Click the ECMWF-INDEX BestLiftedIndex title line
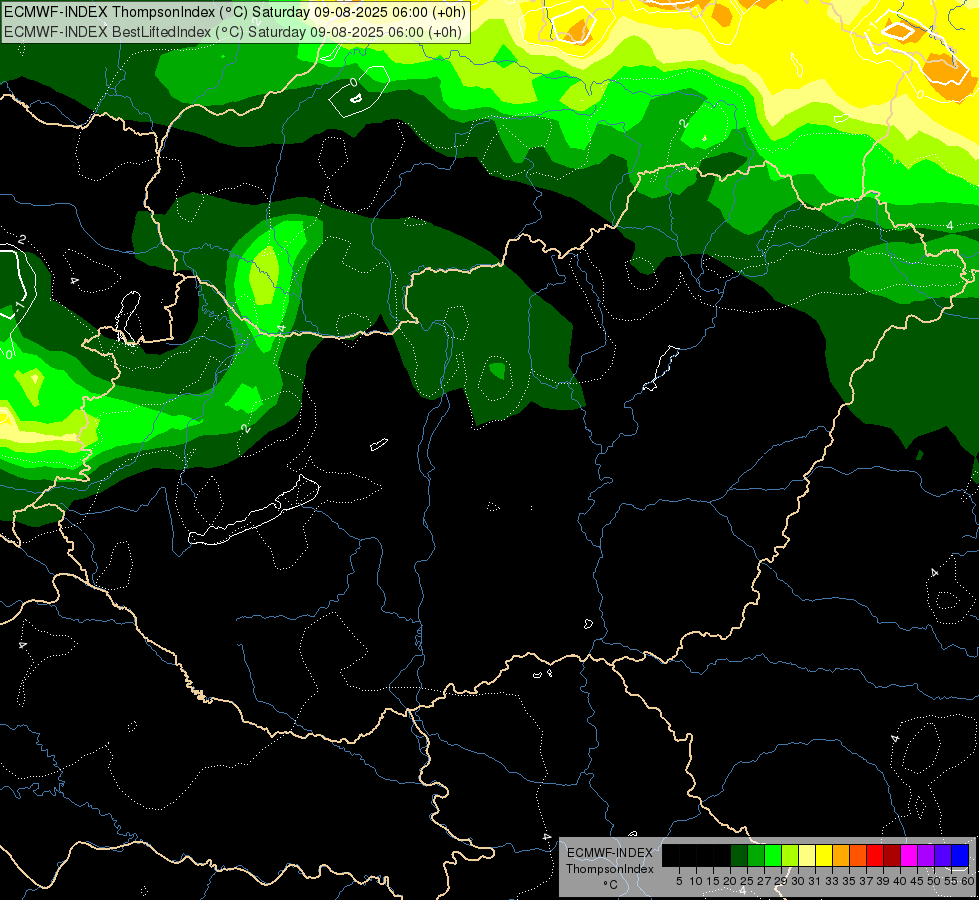This screenshot has height=900, width=979. tap(233, 32)
